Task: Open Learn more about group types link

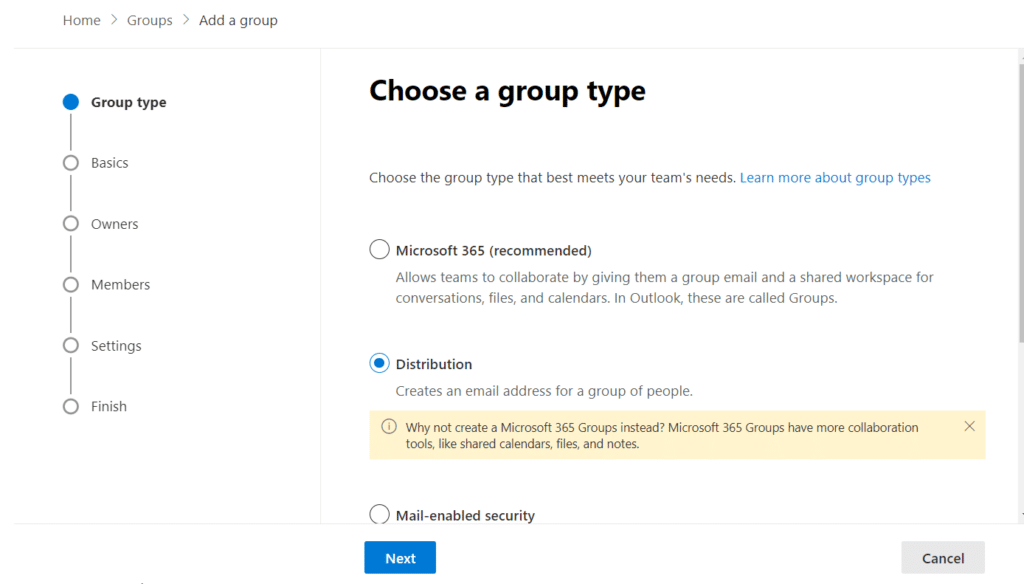Action: pos(835,178)
